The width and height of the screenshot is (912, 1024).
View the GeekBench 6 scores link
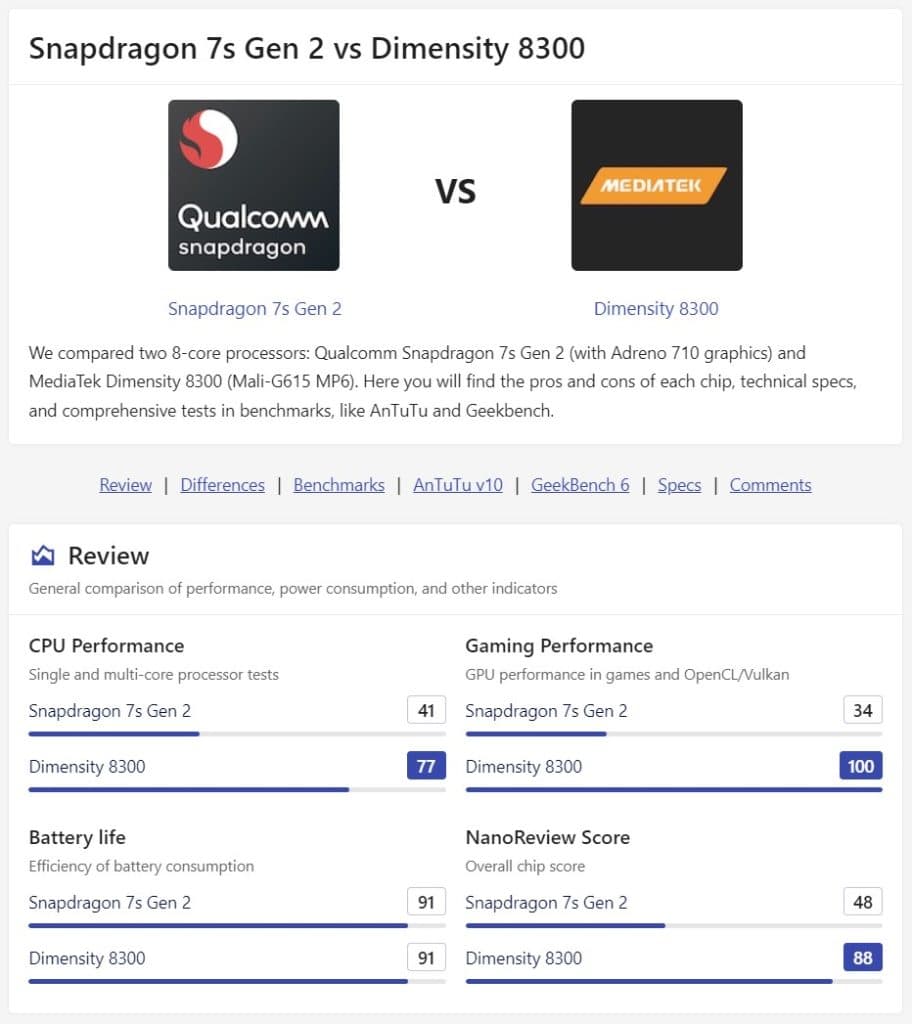pyautogui.click(x=580, y=485)
